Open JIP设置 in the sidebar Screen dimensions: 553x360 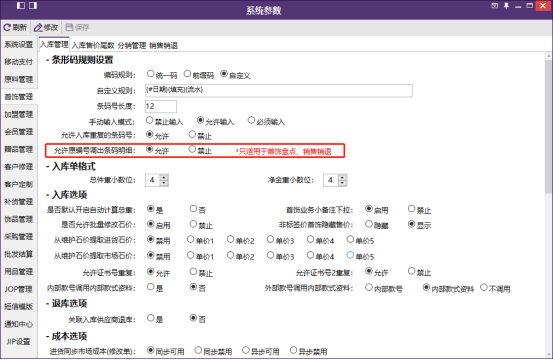19,341
